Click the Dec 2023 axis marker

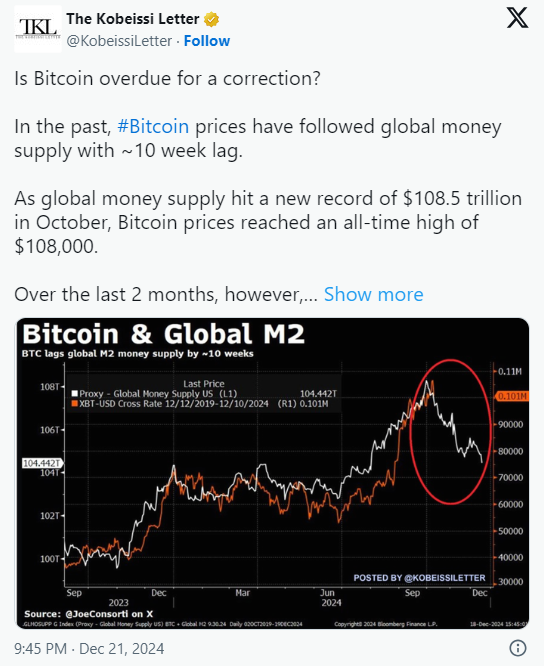(x=159, y=593)
